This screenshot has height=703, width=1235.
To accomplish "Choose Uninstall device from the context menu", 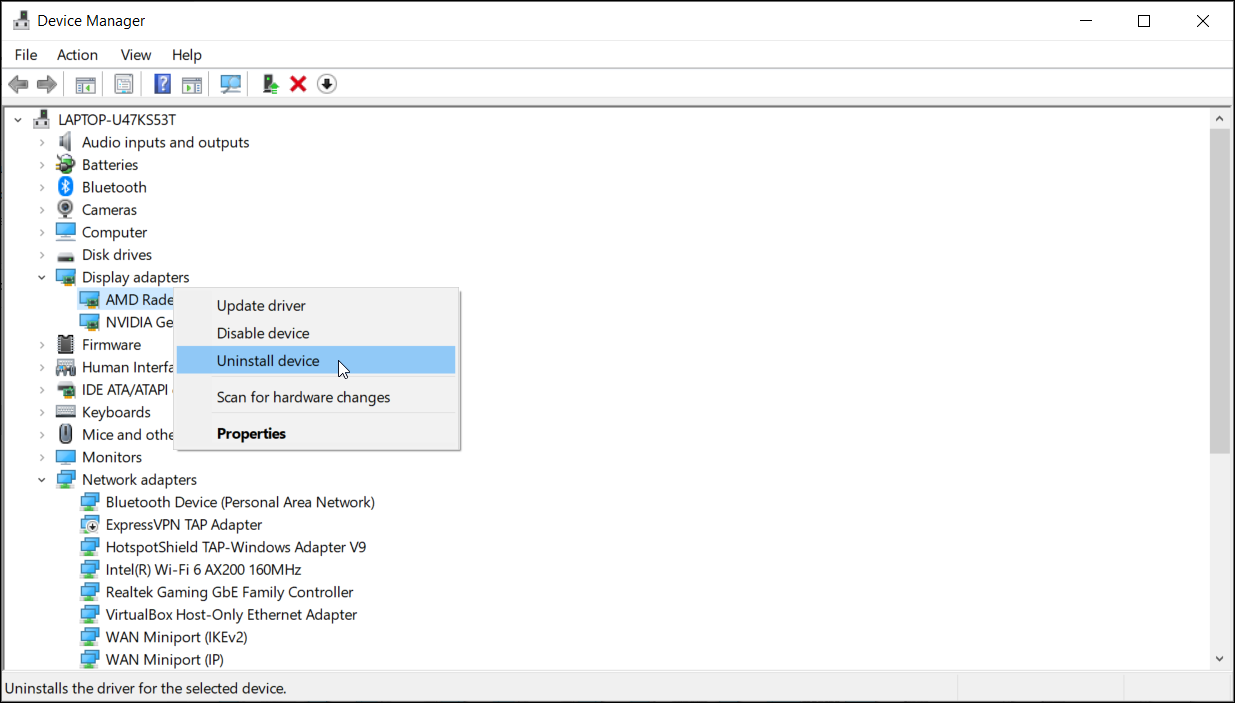I will point(268,360).
